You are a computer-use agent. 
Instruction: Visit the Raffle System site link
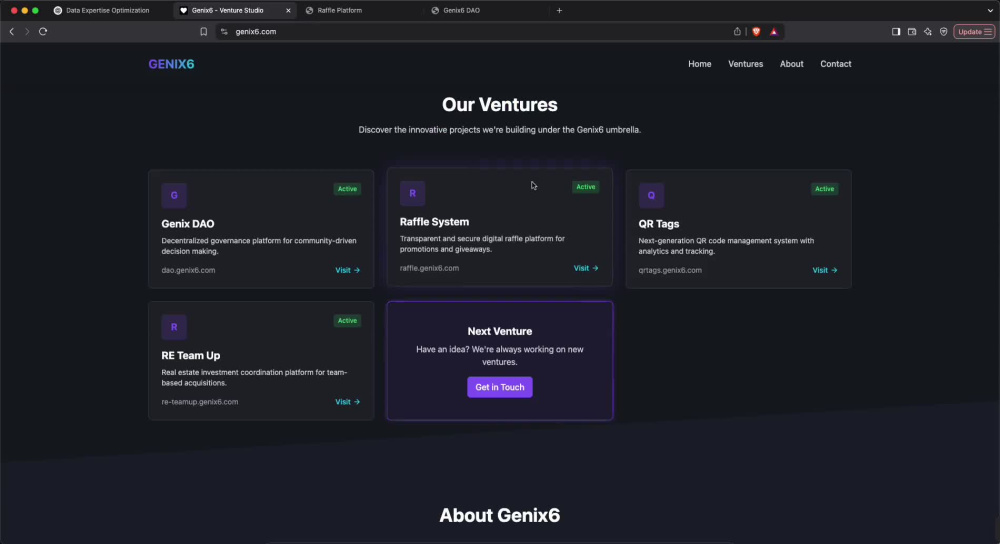click(x=586, y=268)
